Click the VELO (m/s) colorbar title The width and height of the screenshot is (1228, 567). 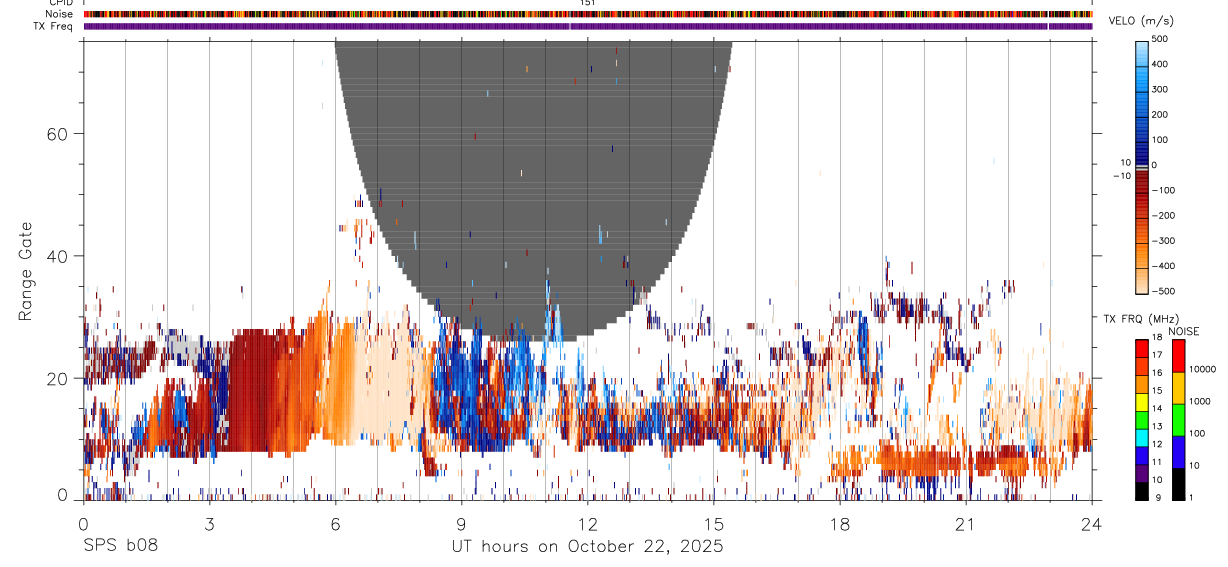(1142, 22)
